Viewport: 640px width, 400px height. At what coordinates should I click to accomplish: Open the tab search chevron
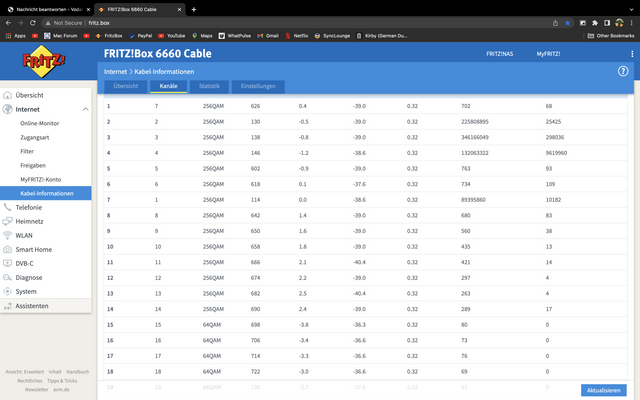pos(631,9)
